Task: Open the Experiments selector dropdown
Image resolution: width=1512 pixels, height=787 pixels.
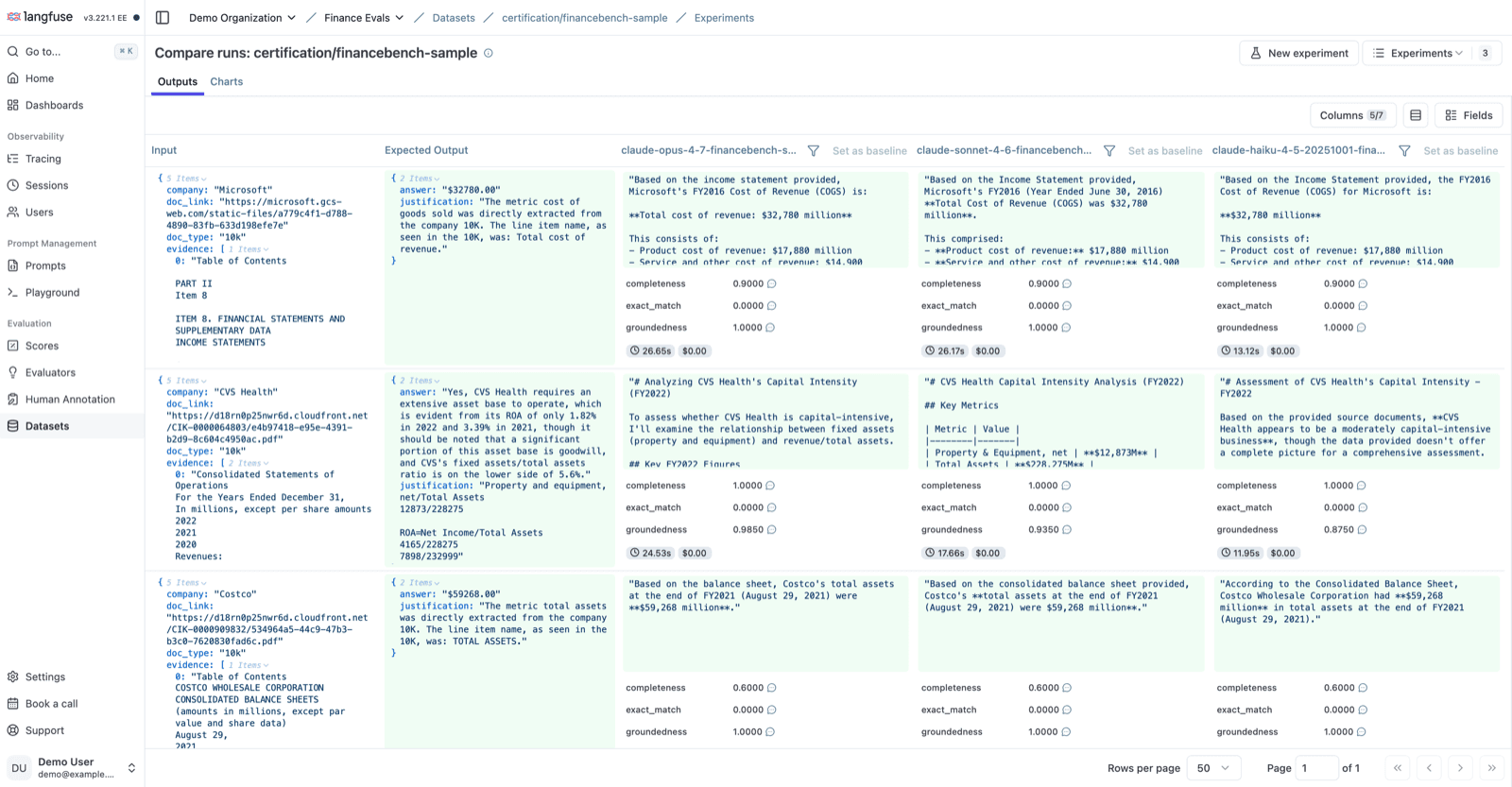Action: click(x=1431, y=53)
